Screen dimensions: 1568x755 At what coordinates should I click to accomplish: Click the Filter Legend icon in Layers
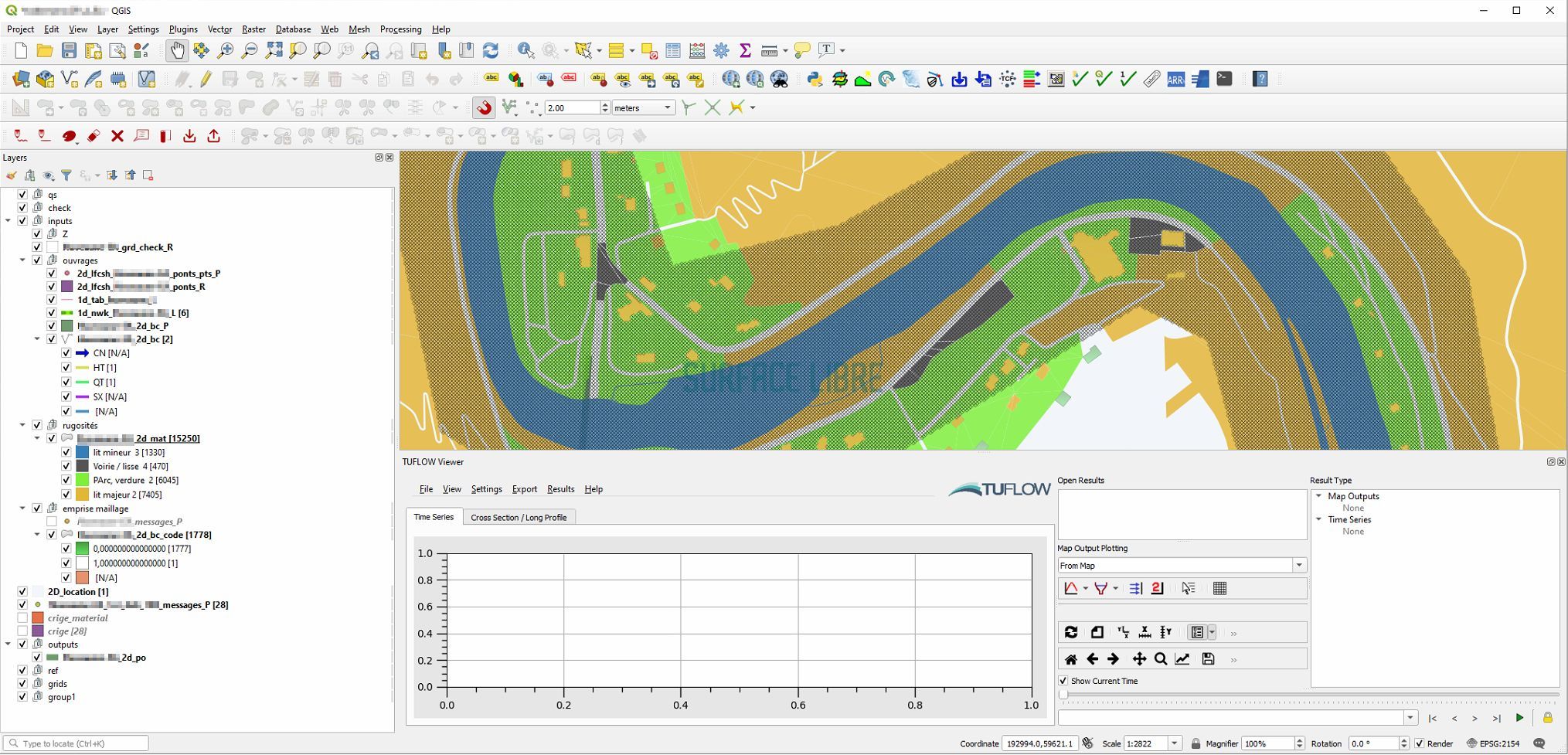pyautogui.click(x=66, y=175)
